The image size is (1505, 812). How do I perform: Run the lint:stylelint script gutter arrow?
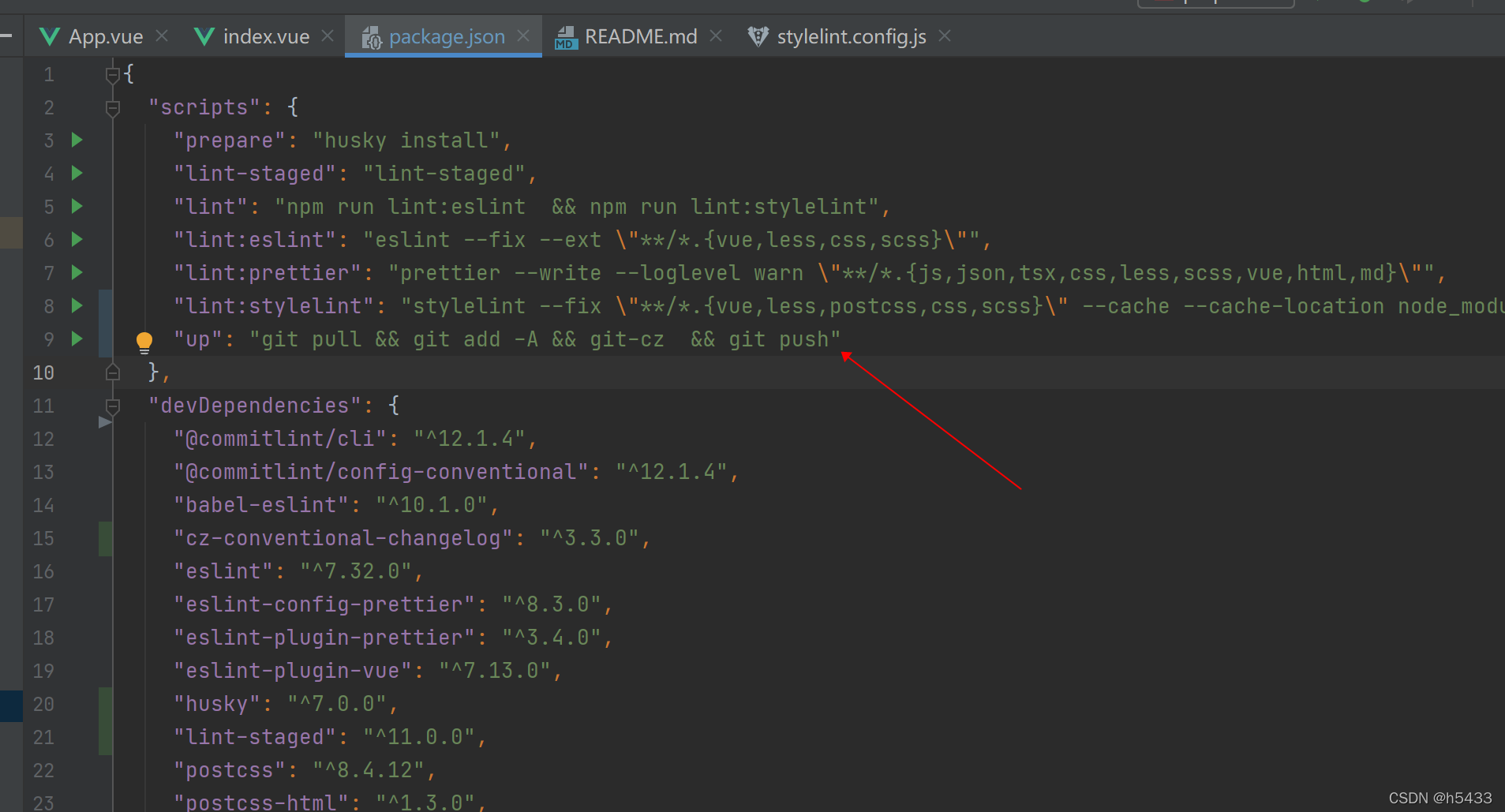77,306
